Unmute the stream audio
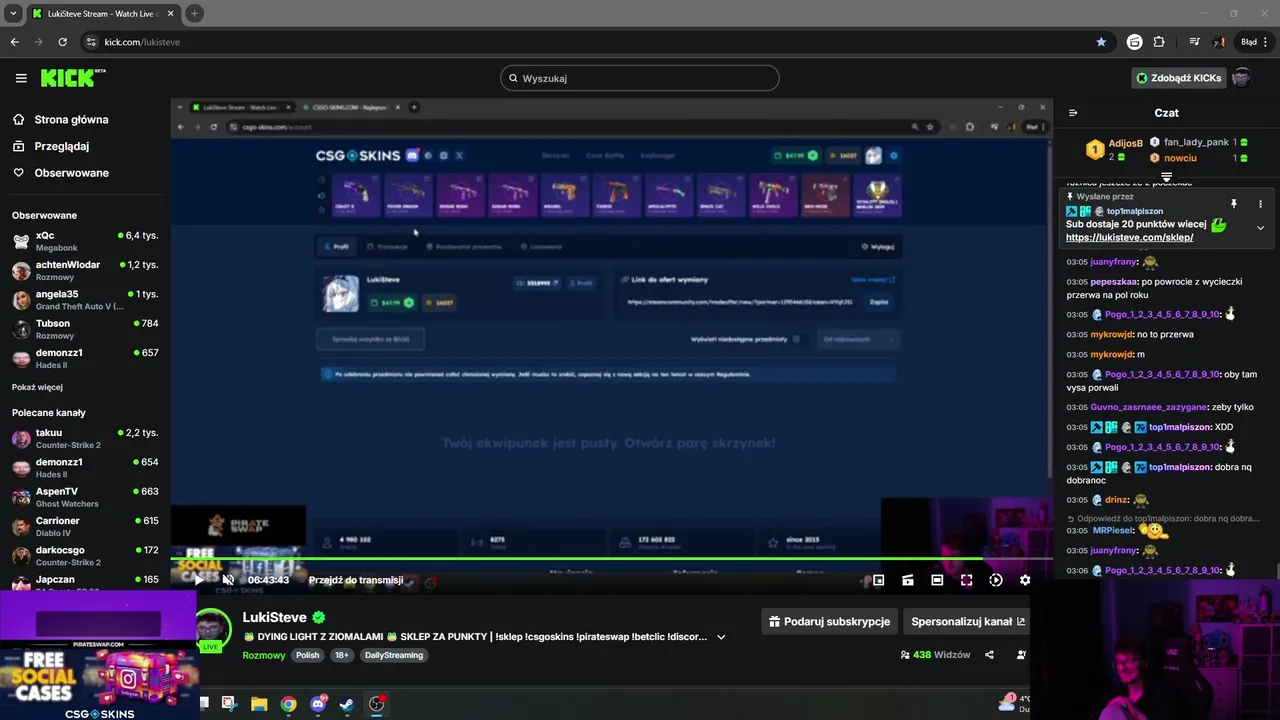 (228, 580)
